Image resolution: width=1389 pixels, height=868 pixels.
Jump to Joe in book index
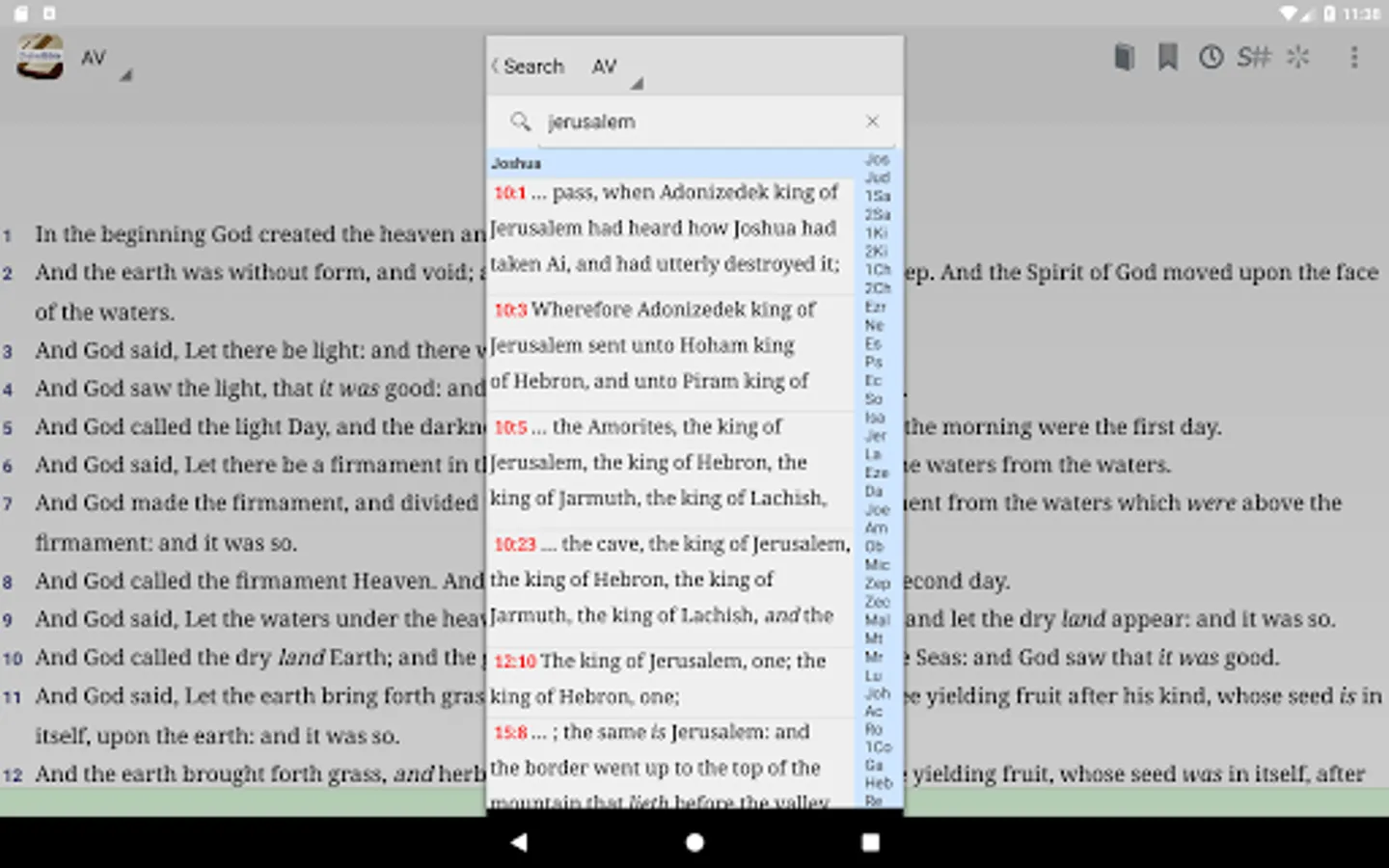(x=876, y=509)
